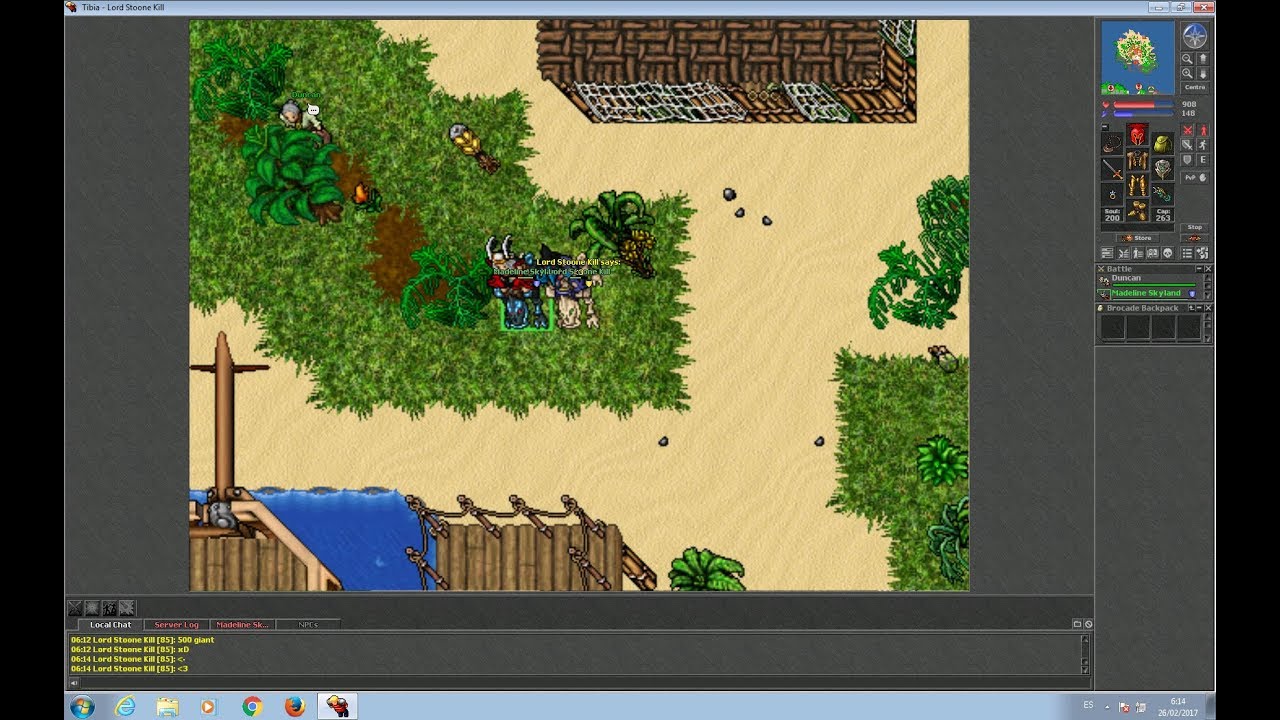Open the VIP list icon
This screenshot has width=1280, height=720.
point(1137,252)
